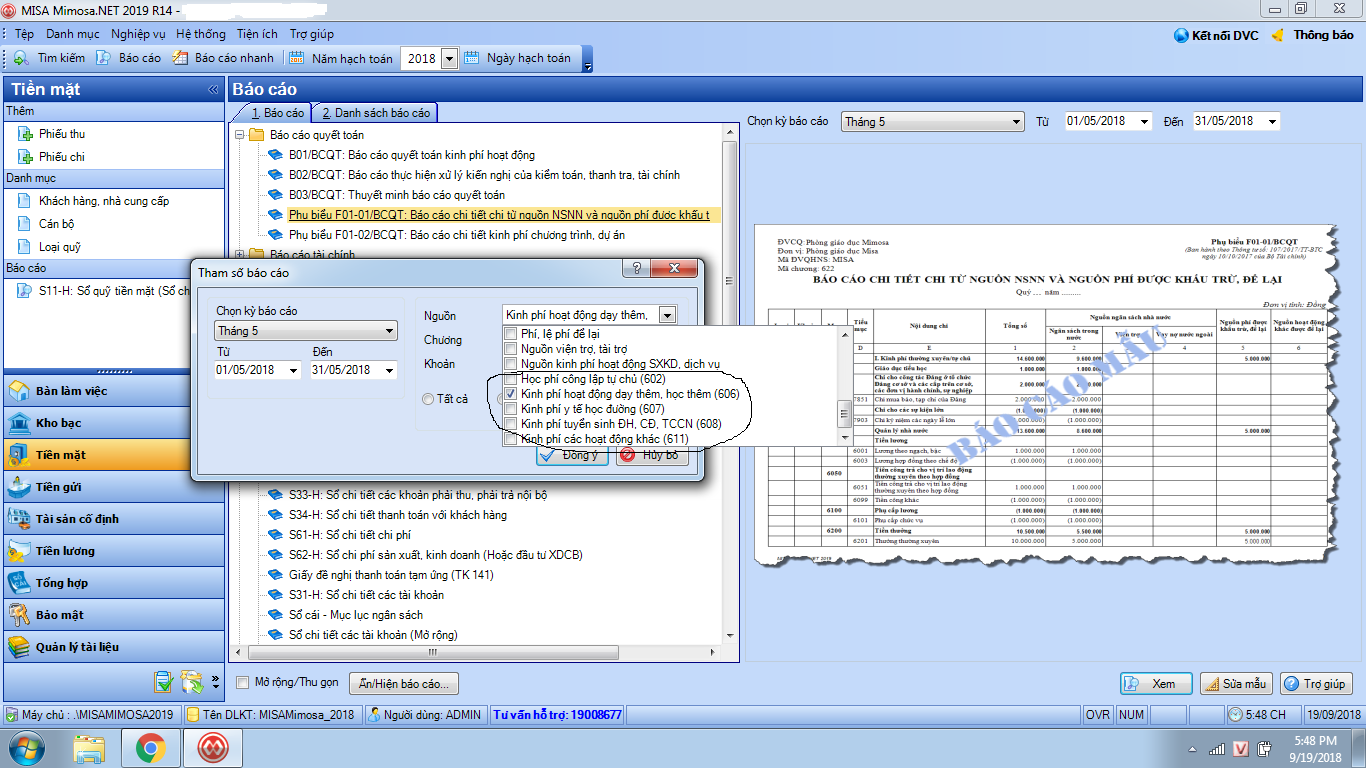The height and width of the screenshot is (768, 1366).
Task: Open the Năm hạch toán 2018 dropdown
Action: pyautogui.click(x=449, y=58)
